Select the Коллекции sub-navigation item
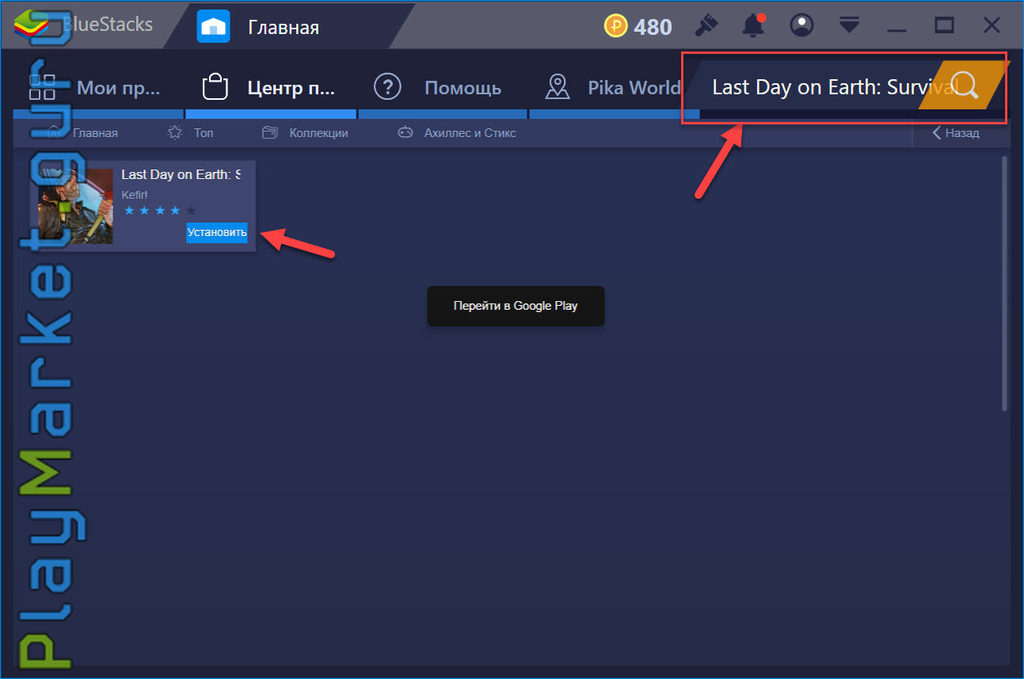The height and width of the screenshot is (679, 1024). tap(318, 133)
